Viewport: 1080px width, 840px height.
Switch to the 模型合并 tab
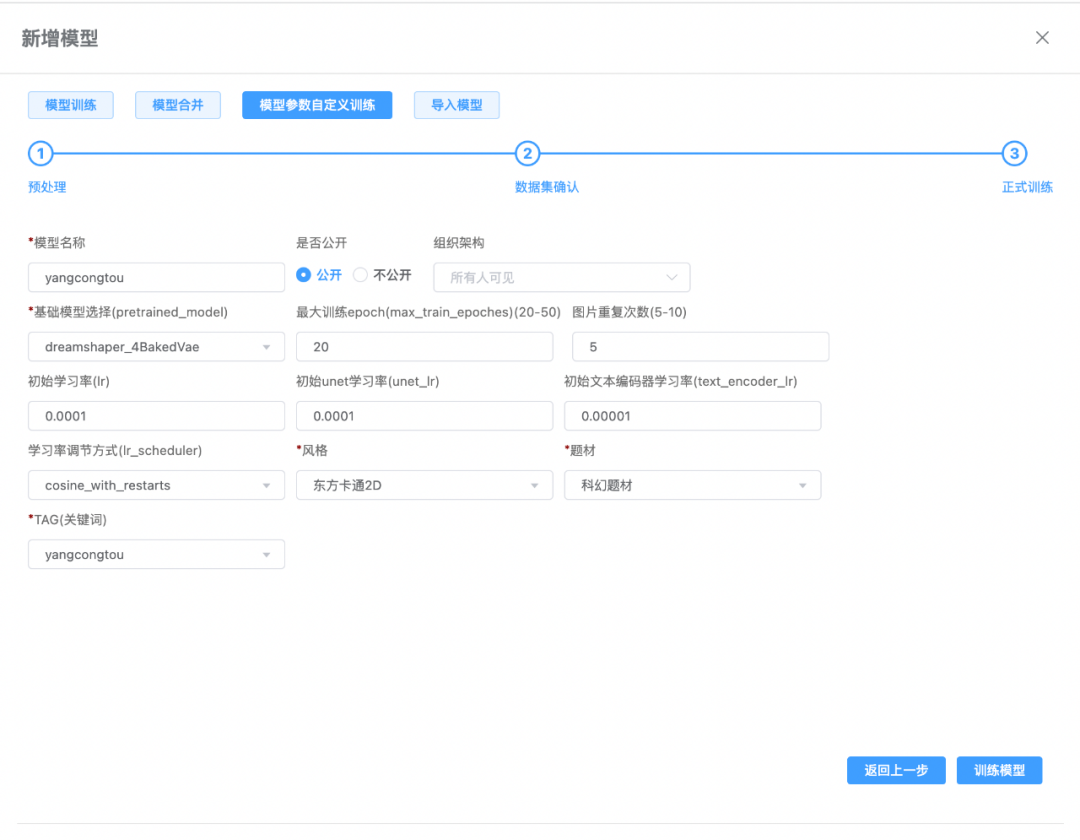pos(178,105)
